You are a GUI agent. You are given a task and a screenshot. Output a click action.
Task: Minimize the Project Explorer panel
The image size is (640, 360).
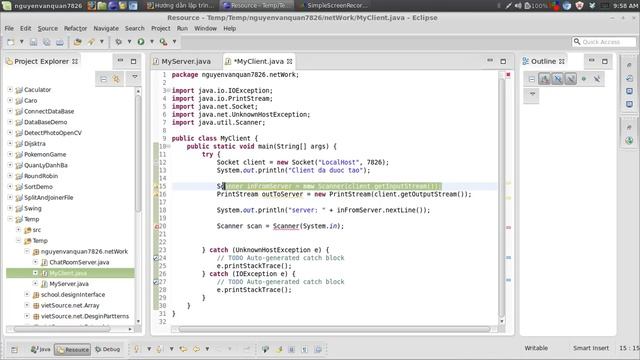[120, 61]
